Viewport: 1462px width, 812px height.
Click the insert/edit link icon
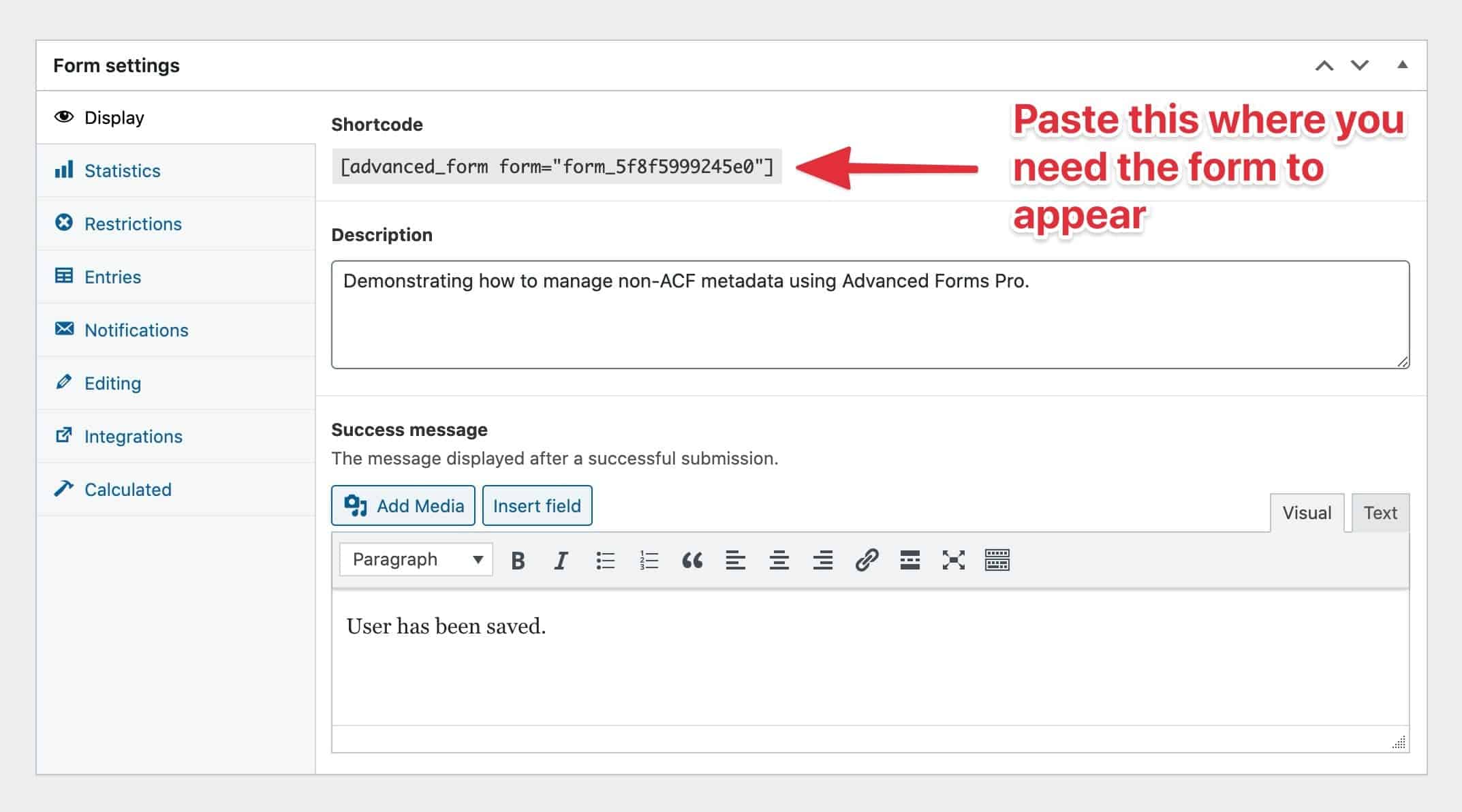click(x=866, y=561)
